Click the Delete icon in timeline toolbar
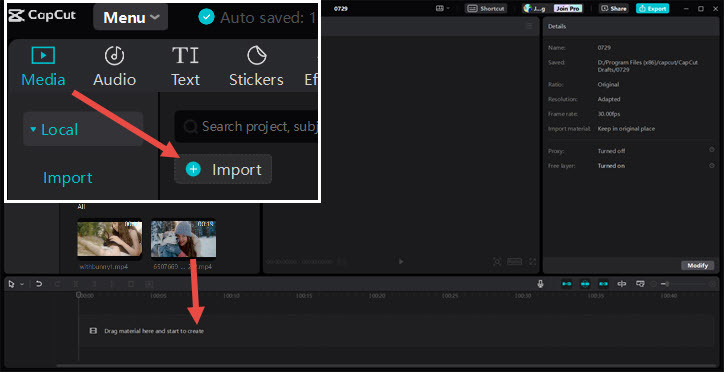Viewport: 724px width, 372px height. 131,284
